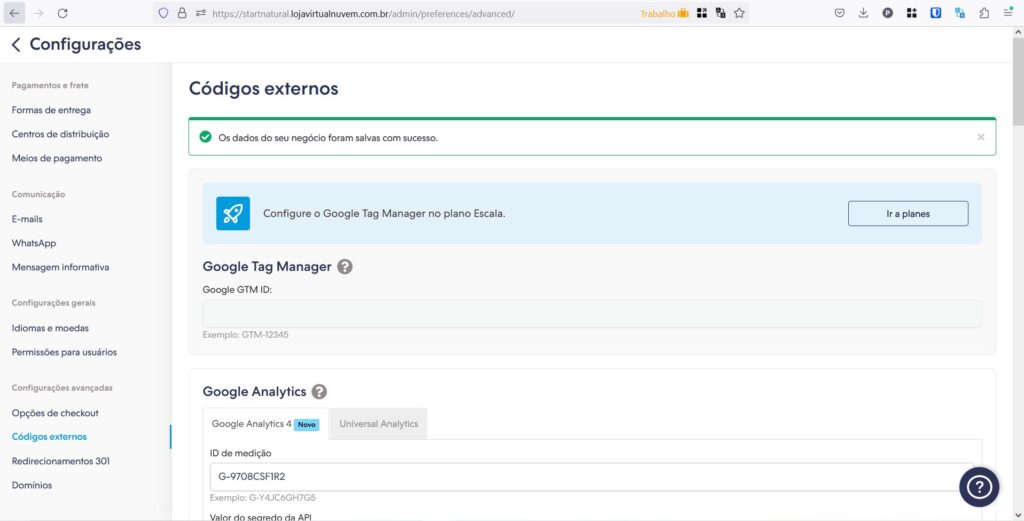This screenshot has height=521, width=1024.
Task: Click the green success checkmark icon
Action: [206, 137]
